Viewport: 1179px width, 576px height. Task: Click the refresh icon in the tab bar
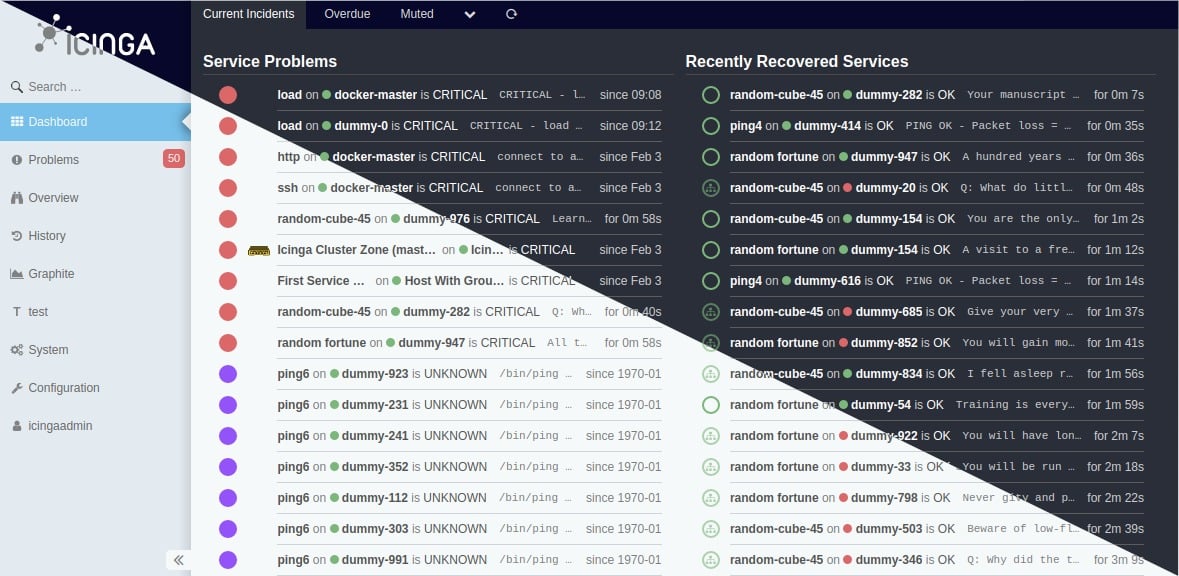pyautogui.click(x=511, y=14)
